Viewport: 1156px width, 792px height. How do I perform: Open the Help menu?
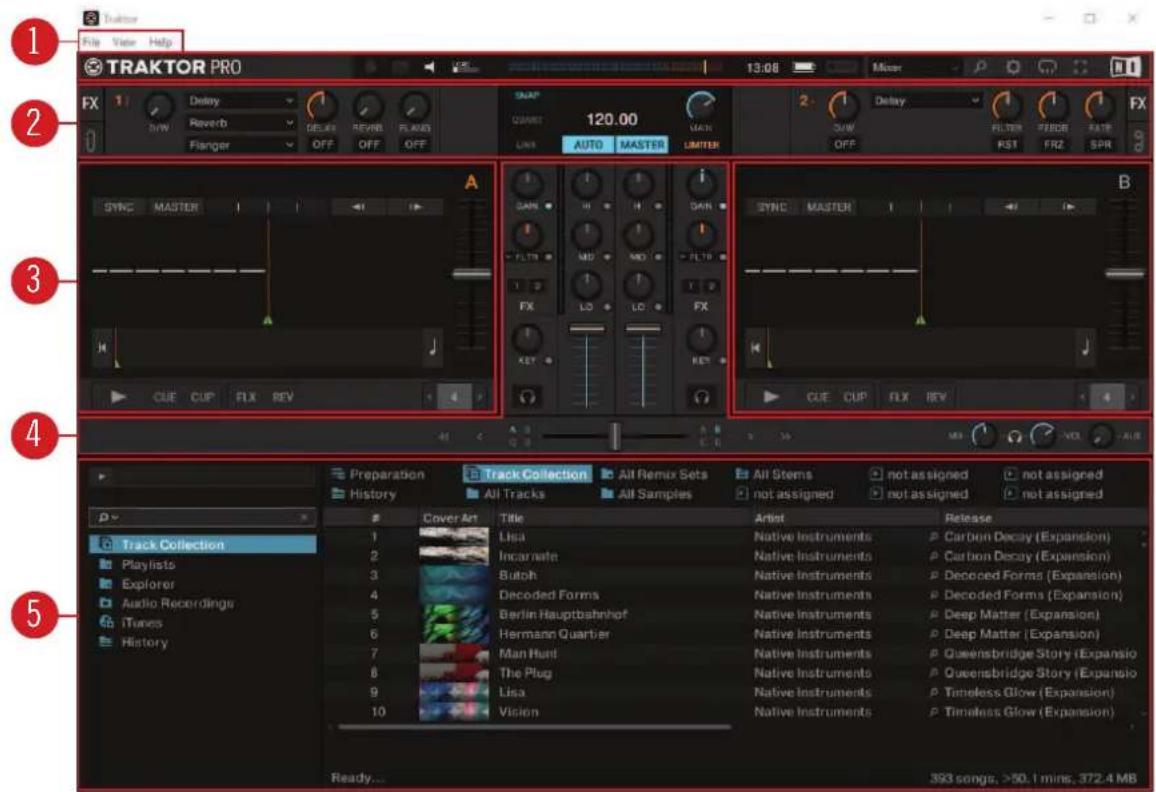click(x=161, y=42)
